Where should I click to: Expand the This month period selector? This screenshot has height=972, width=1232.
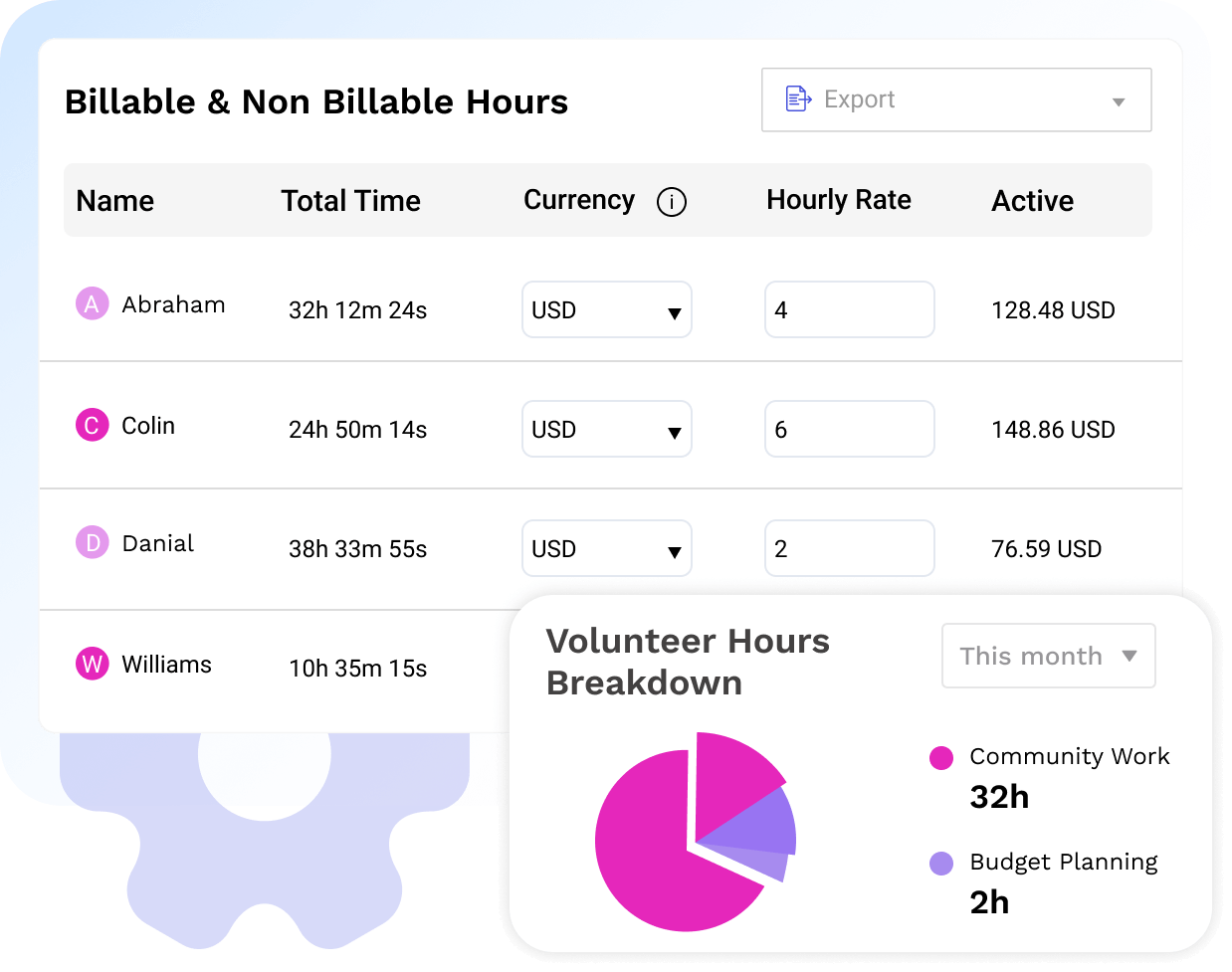[x=1048, y=656]
